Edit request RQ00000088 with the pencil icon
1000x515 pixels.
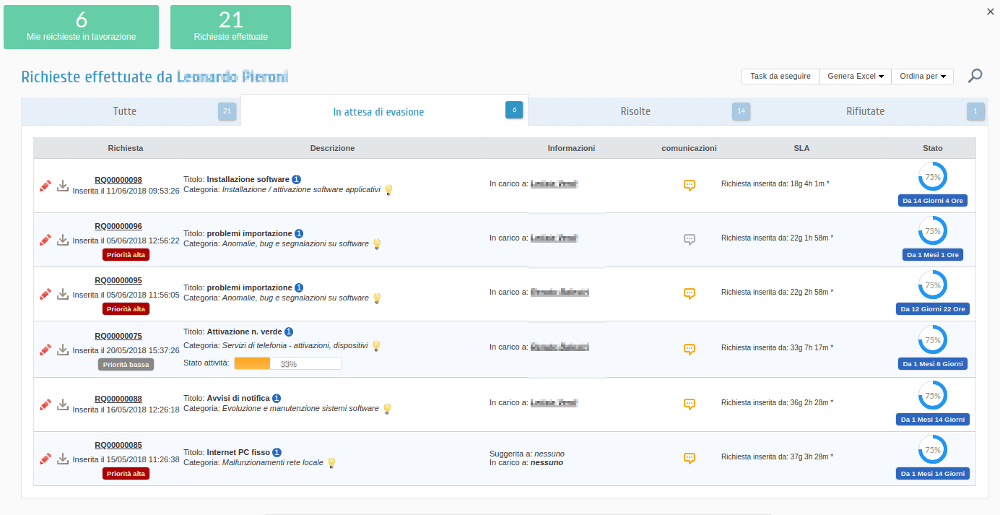point(45,404)
